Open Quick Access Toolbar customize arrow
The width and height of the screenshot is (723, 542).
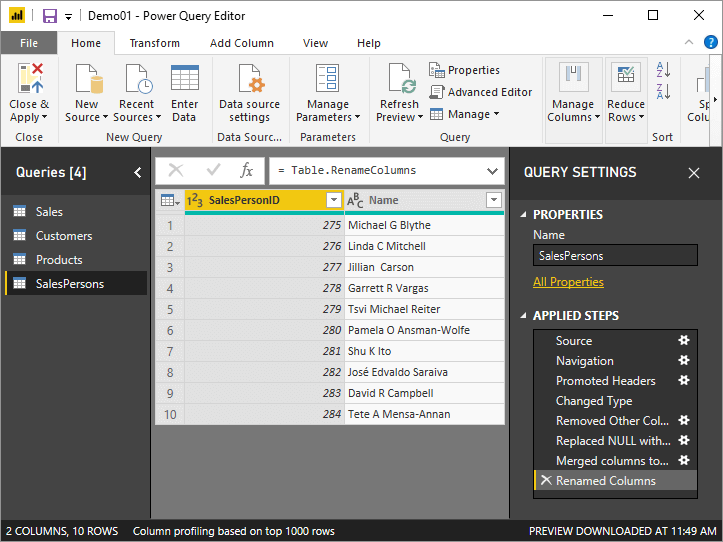pyautogui.click(x=68, y=17)
